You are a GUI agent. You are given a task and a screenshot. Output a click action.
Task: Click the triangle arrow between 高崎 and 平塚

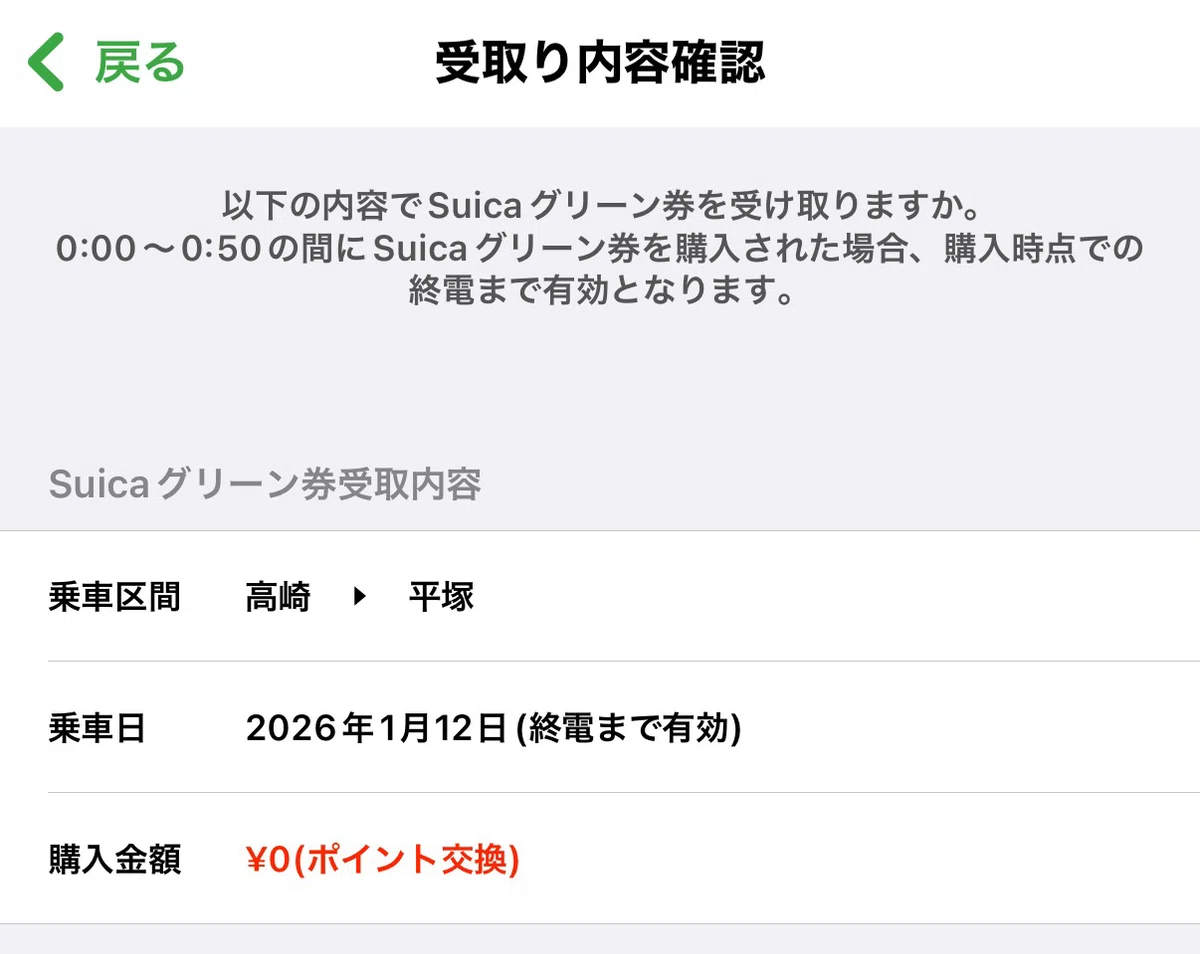(x=361, y=598)
